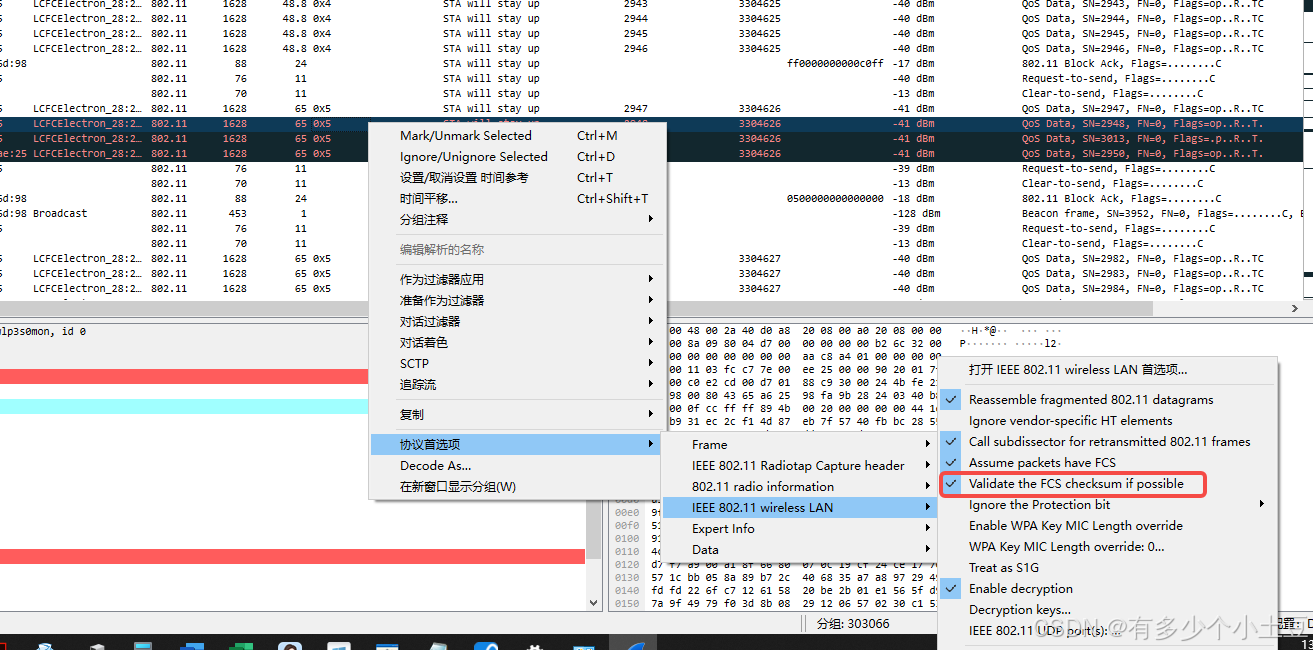The image size is (1313, 650).
Task: Choose 在新窗口显示分组(W) entry
Action: (x=517, y=487)
